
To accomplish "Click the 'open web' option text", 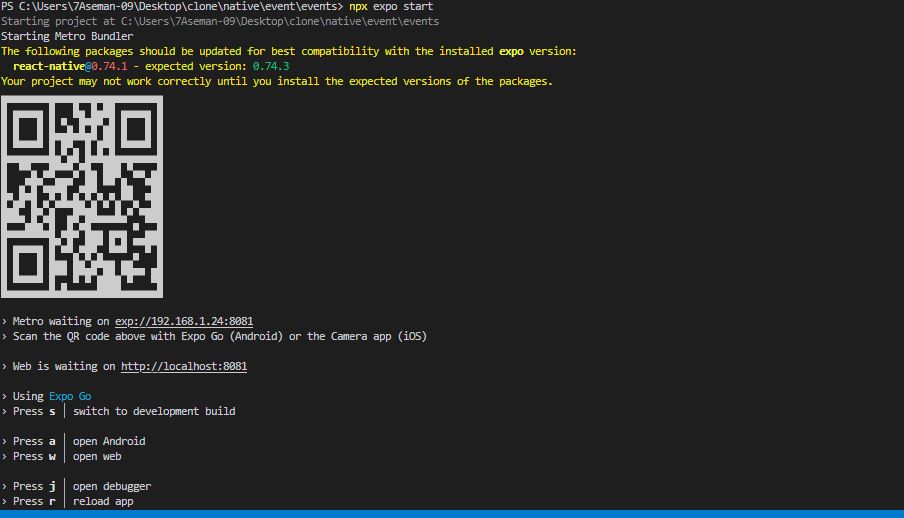I will point(97,456).
